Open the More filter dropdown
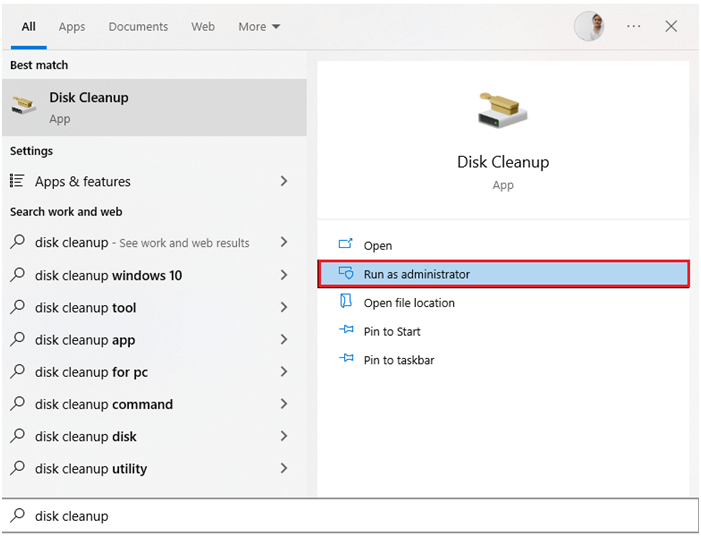The image size is (701, 538). tap(259, 27)
